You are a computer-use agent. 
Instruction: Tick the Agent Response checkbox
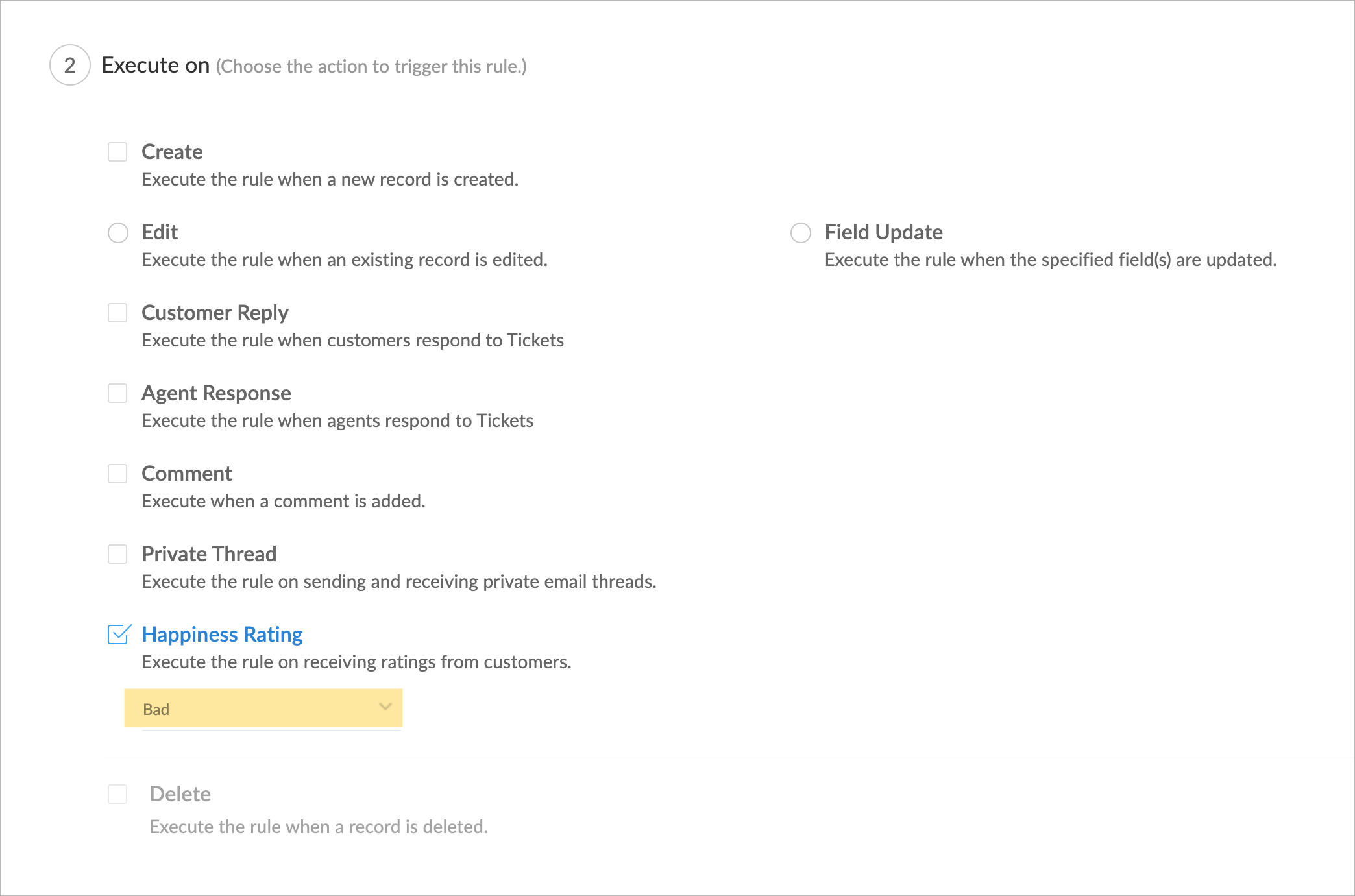click(117, 393)
